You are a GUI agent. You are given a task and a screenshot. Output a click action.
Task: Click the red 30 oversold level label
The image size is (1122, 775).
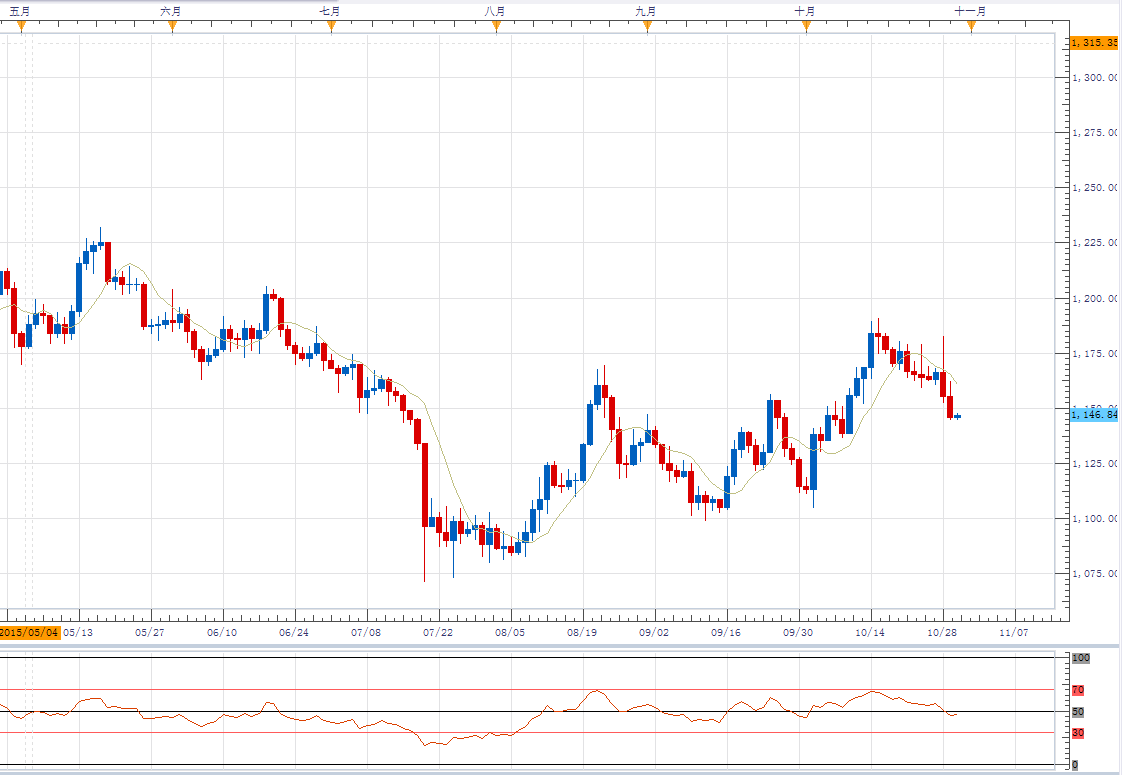point(1078,733)
